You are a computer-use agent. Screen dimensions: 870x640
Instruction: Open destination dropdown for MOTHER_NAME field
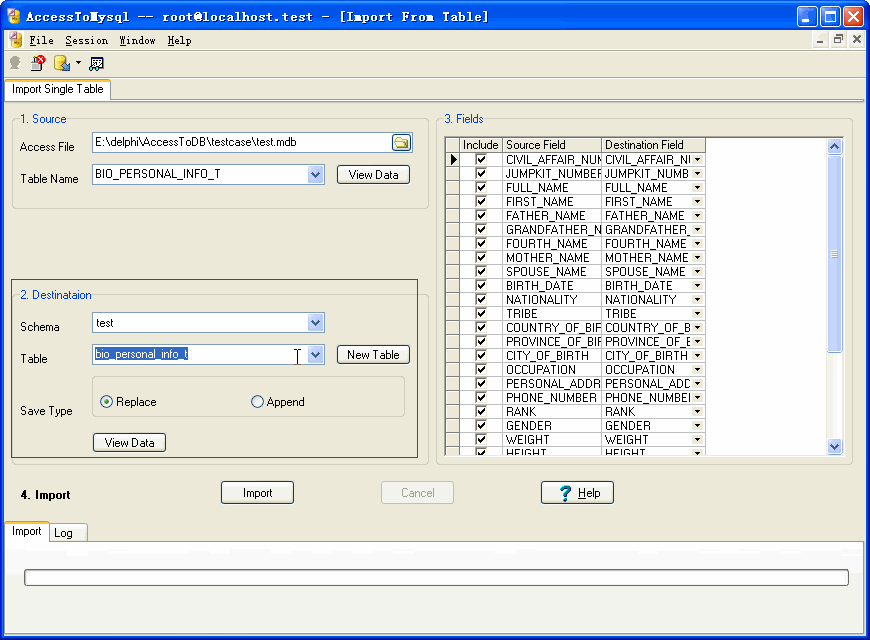[697, 258]
